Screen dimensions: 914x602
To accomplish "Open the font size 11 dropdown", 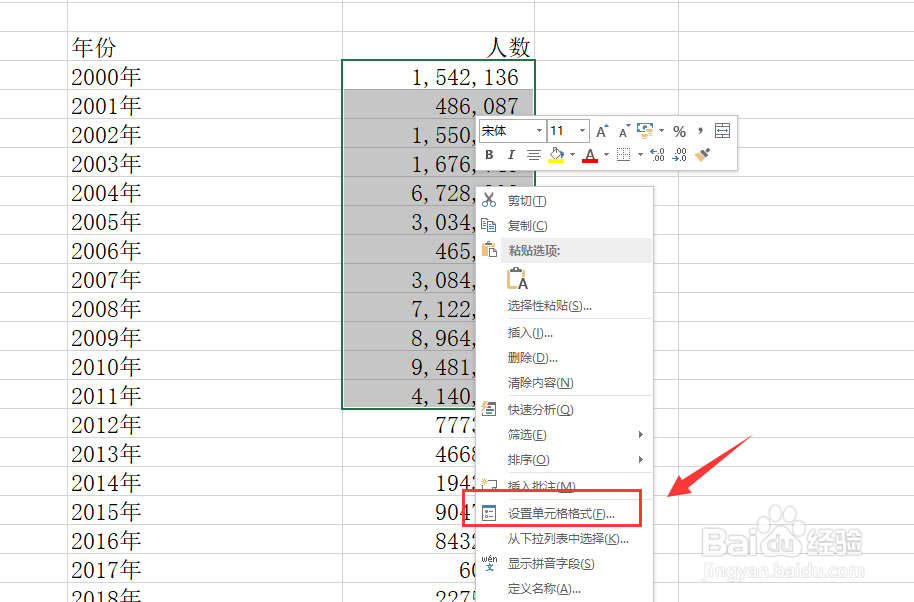I will click(582, 131).
